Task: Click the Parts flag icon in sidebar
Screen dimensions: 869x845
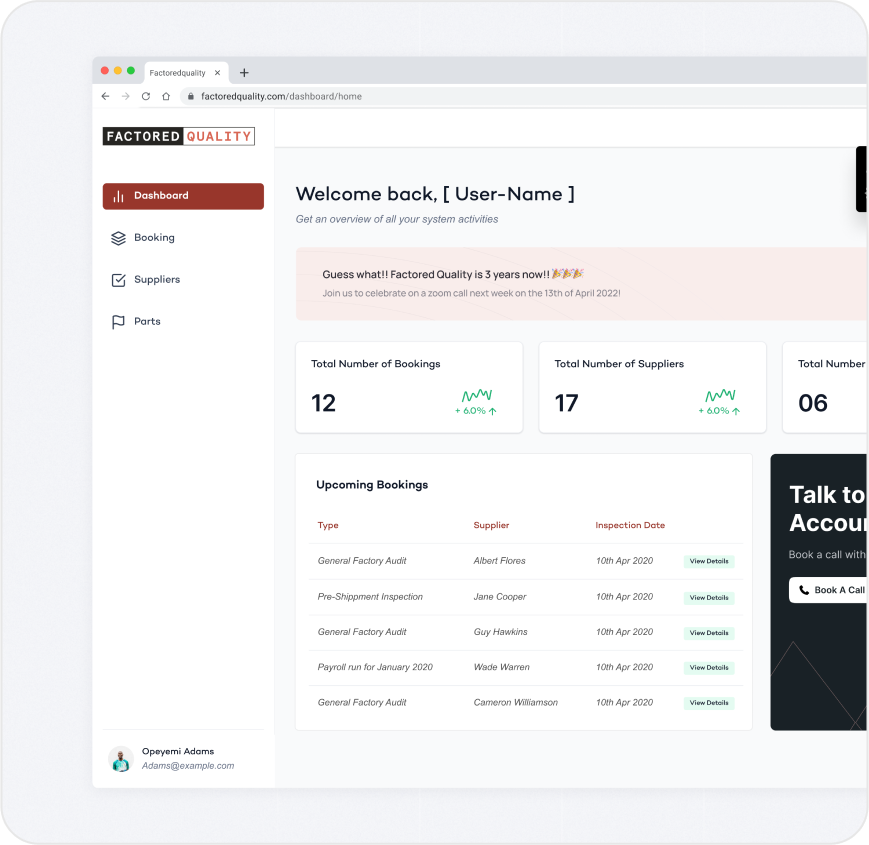Action: pyautogui.click(x=119, y=322)
